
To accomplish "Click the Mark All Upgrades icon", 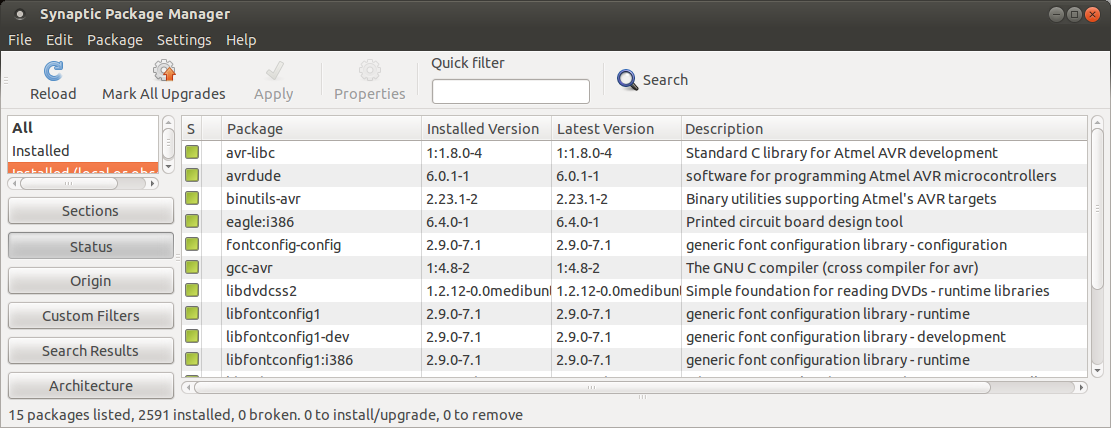I will click(164, 71).
